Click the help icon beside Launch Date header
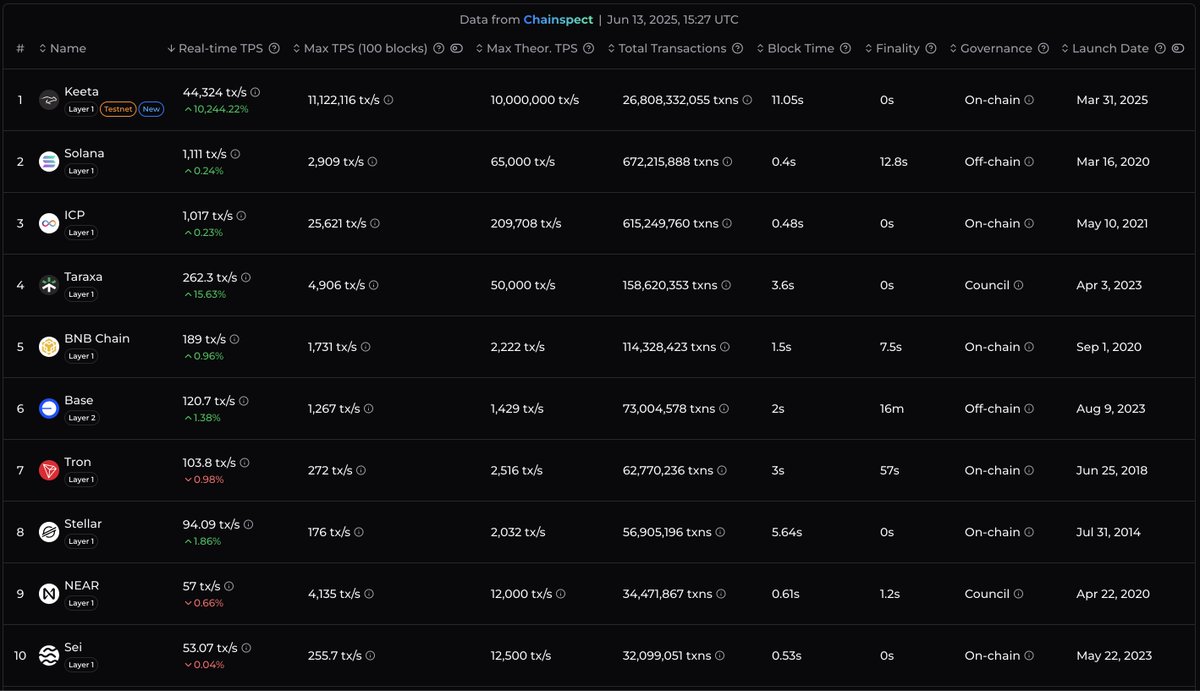1200x691 pixels. coord(1159,48)
